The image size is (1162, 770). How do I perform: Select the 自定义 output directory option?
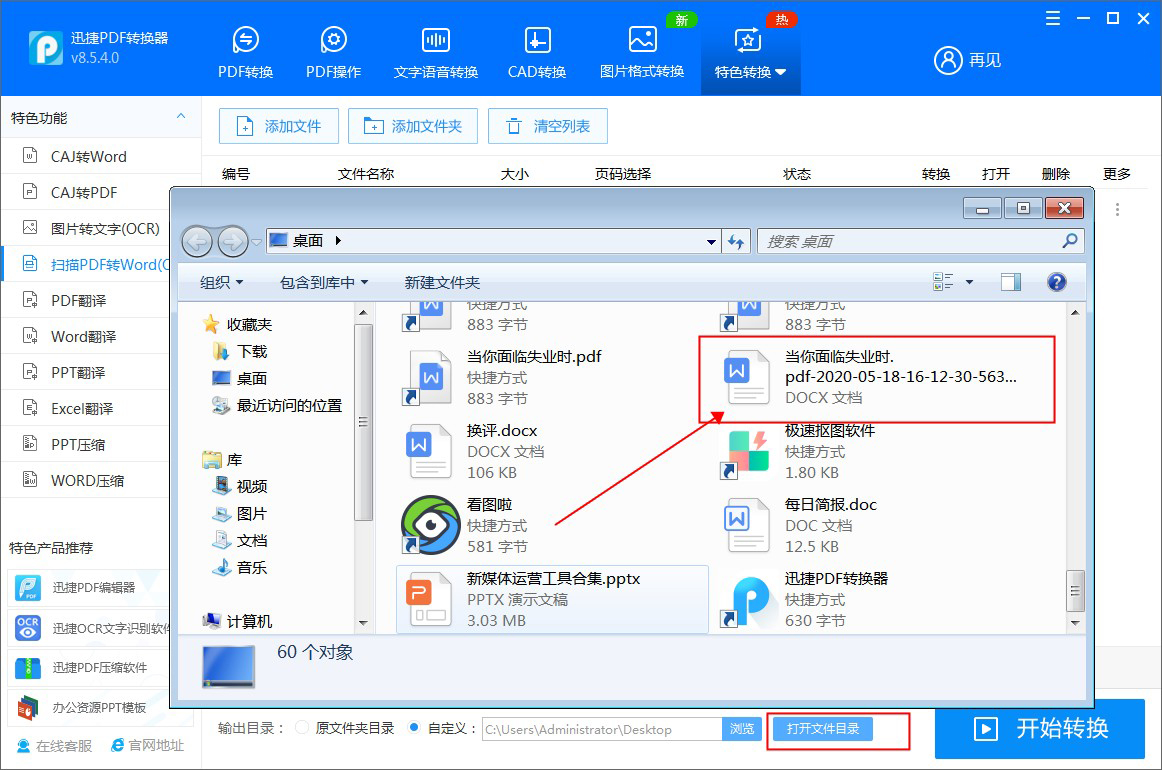412,728
